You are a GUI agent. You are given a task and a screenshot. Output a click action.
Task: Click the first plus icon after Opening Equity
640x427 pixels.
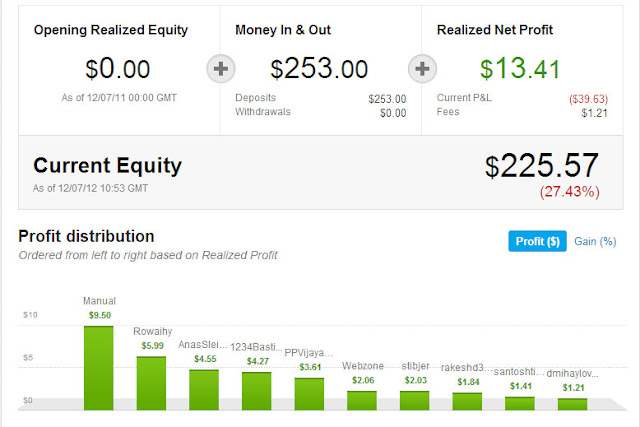tap(221, 70)
